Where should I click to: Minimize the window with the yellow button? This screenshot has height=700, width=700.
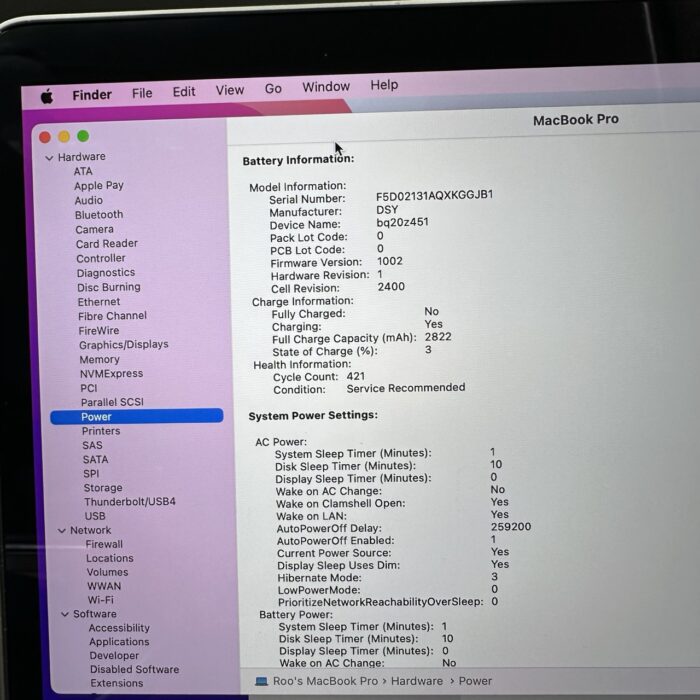pos(64,137)
